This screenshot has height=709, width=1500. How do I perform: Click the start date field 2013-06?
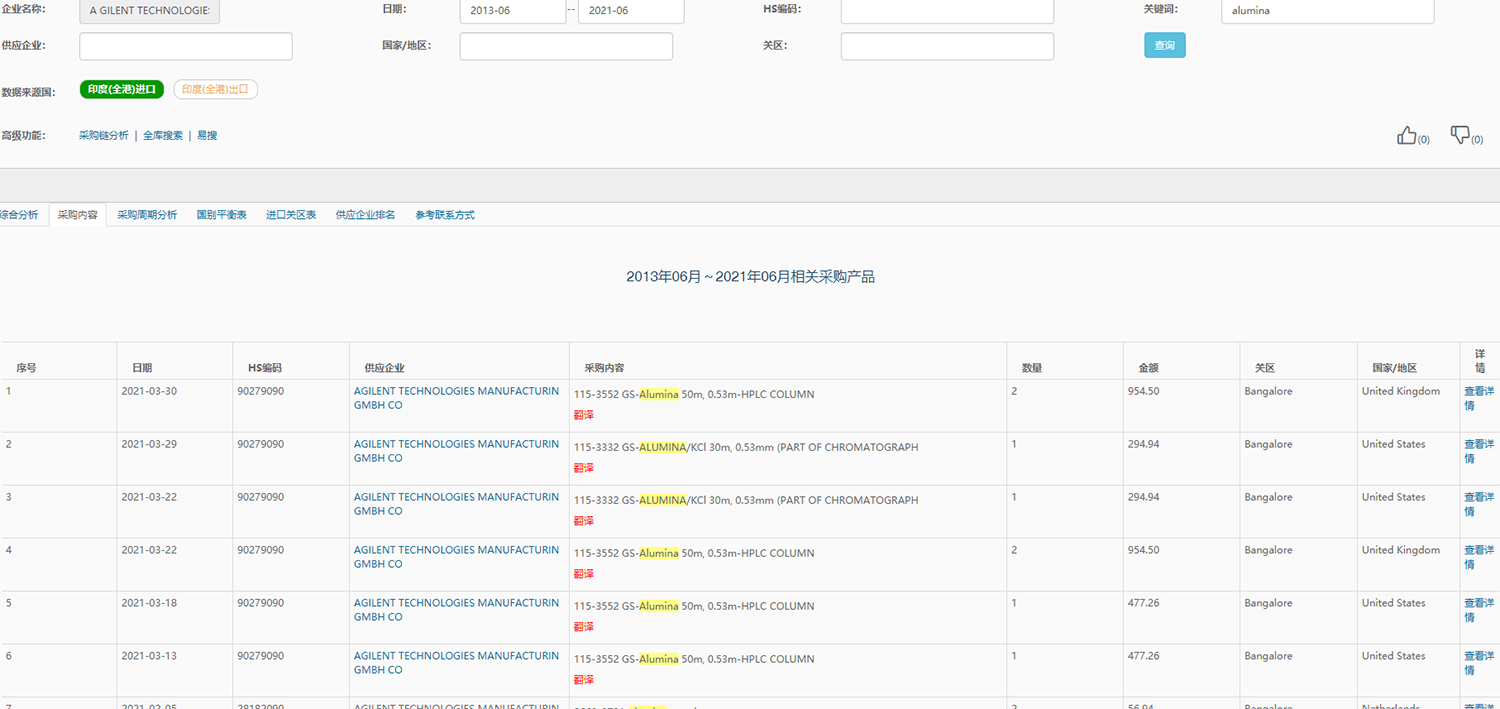pos(512,11)
